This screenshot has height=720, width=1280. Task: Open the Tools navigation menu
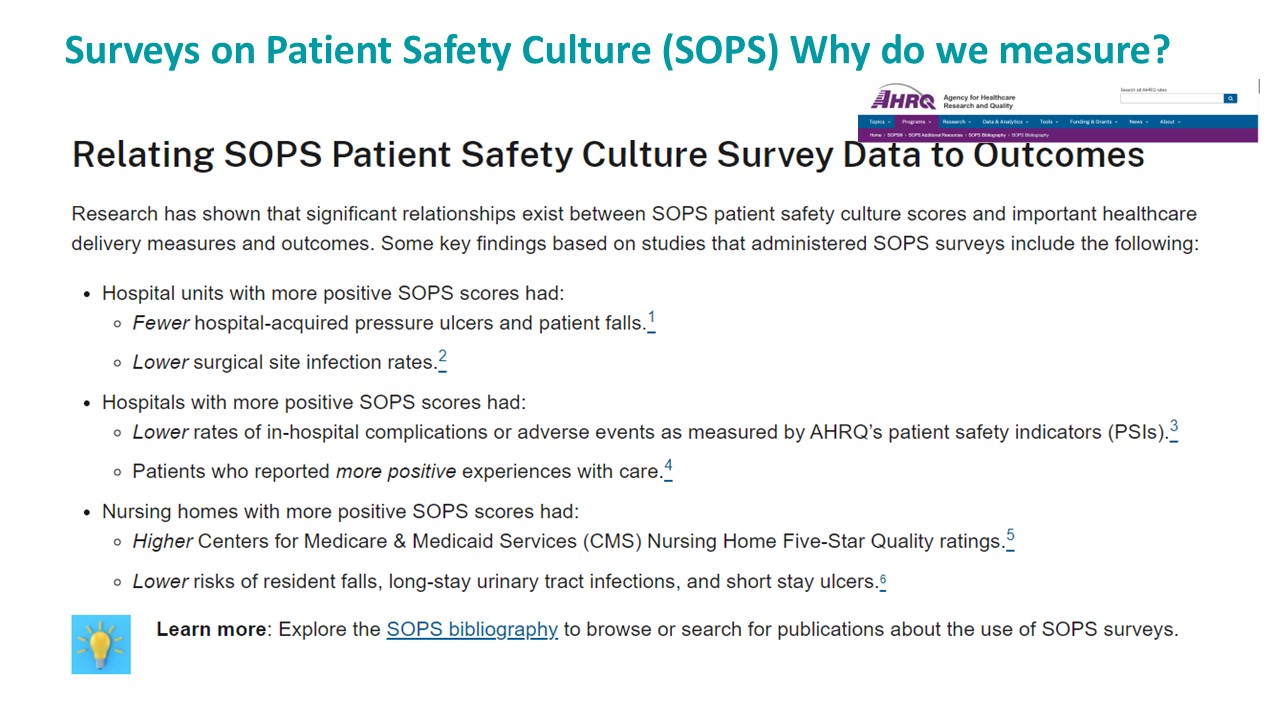(1049, 122)
